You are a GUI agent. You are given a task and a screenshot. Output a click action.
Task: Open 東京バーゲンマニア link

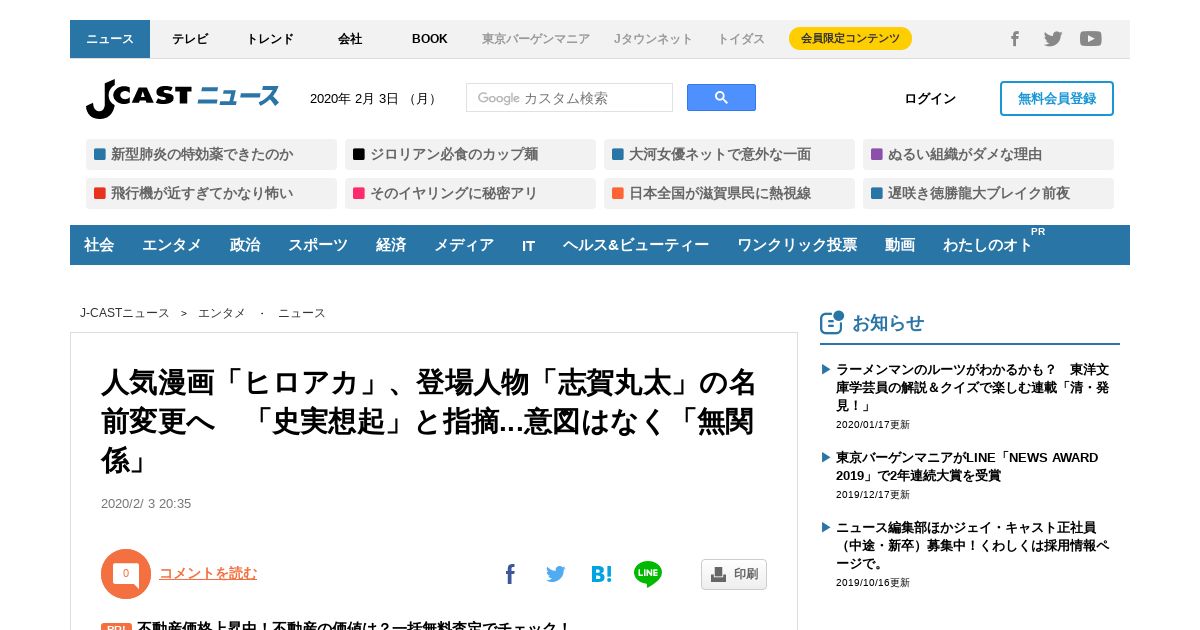click(x=536, y=39)
